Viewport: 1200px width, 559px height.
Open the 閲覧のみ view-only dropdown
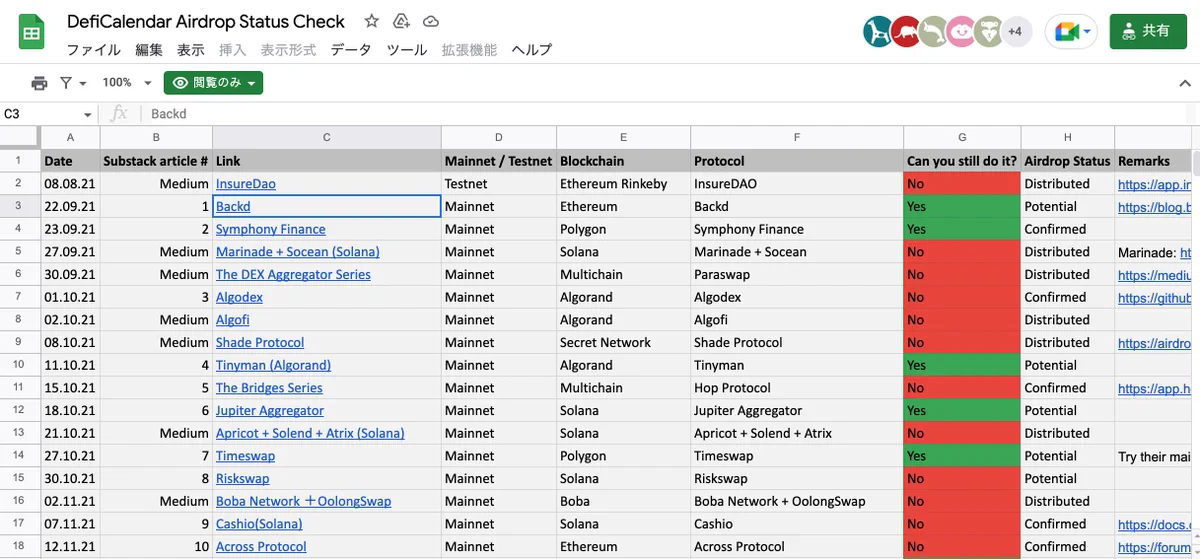click(x=213, y=83)
